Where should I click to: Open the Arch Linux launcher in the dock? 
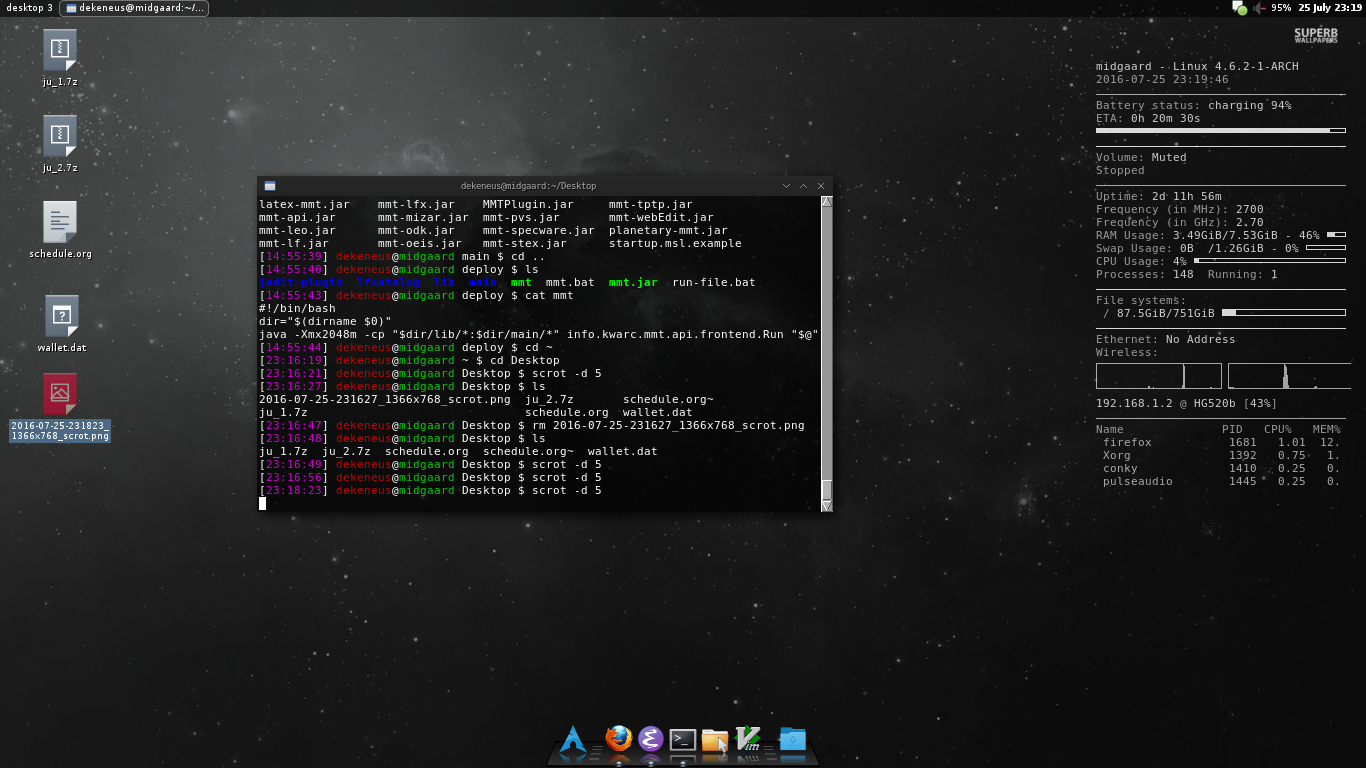point(572,740)
